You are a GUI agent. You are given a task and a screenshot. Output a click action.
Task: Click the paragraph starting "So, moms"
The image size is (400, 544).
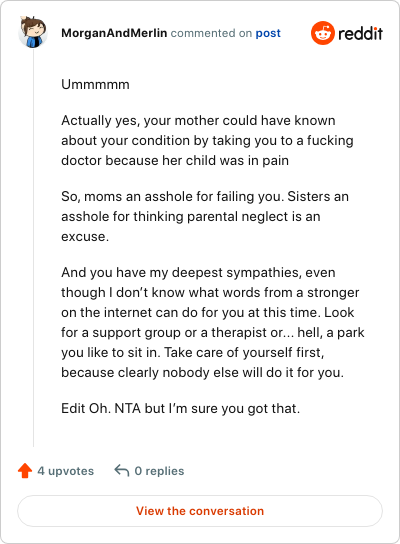coord(205,216)
